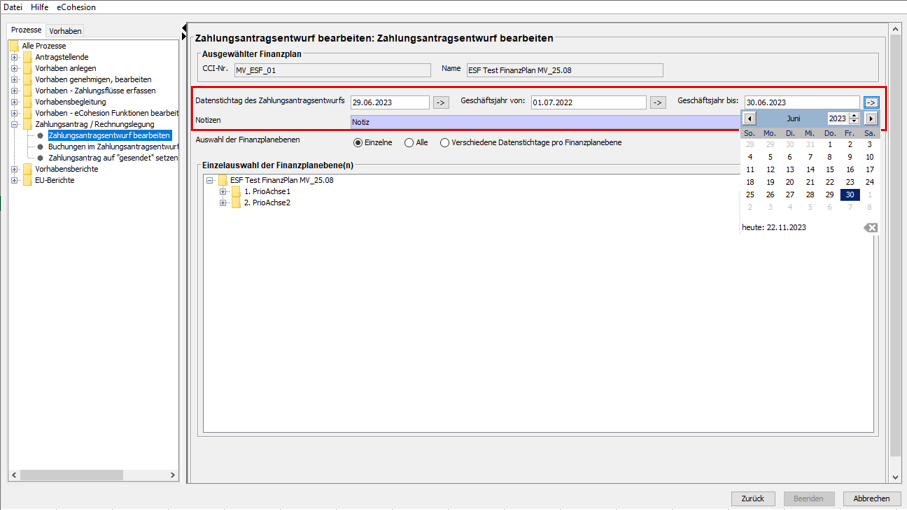Switch to the Vorhaben tab
The width and height of the screenshot is (907, 510).
coord(66,31)
